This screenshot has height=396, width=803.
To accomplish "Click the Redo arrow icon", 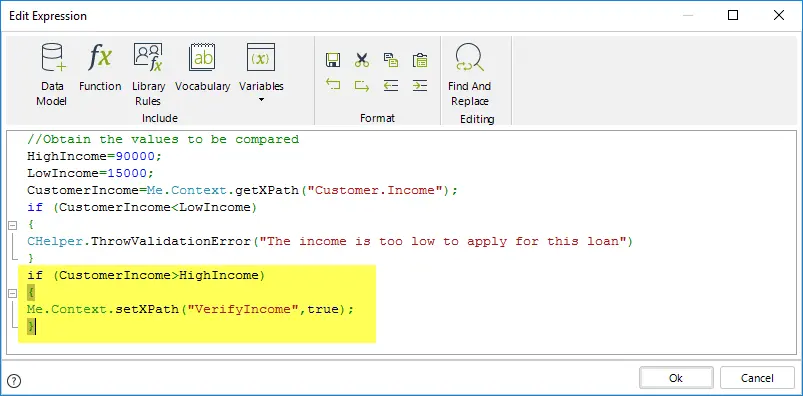I will click(x=362, y=85).
